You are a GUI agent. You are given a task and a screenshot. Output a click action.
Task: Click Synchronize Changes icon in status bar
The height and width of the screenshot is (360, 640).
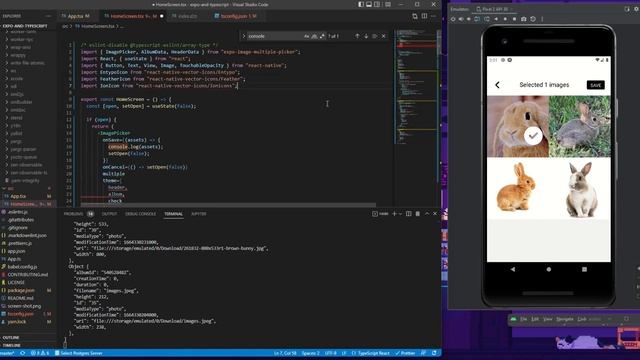22,353
